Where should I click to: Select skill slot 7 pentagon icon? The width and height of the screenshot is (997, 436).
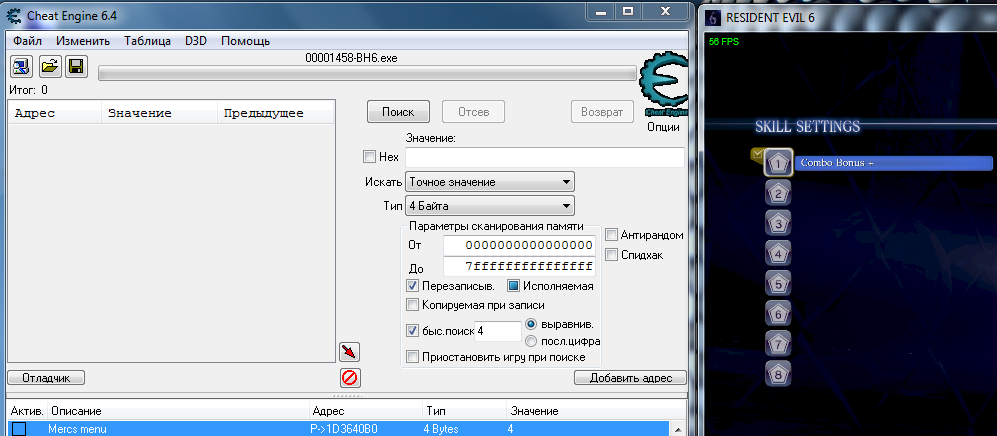[778, 344]
